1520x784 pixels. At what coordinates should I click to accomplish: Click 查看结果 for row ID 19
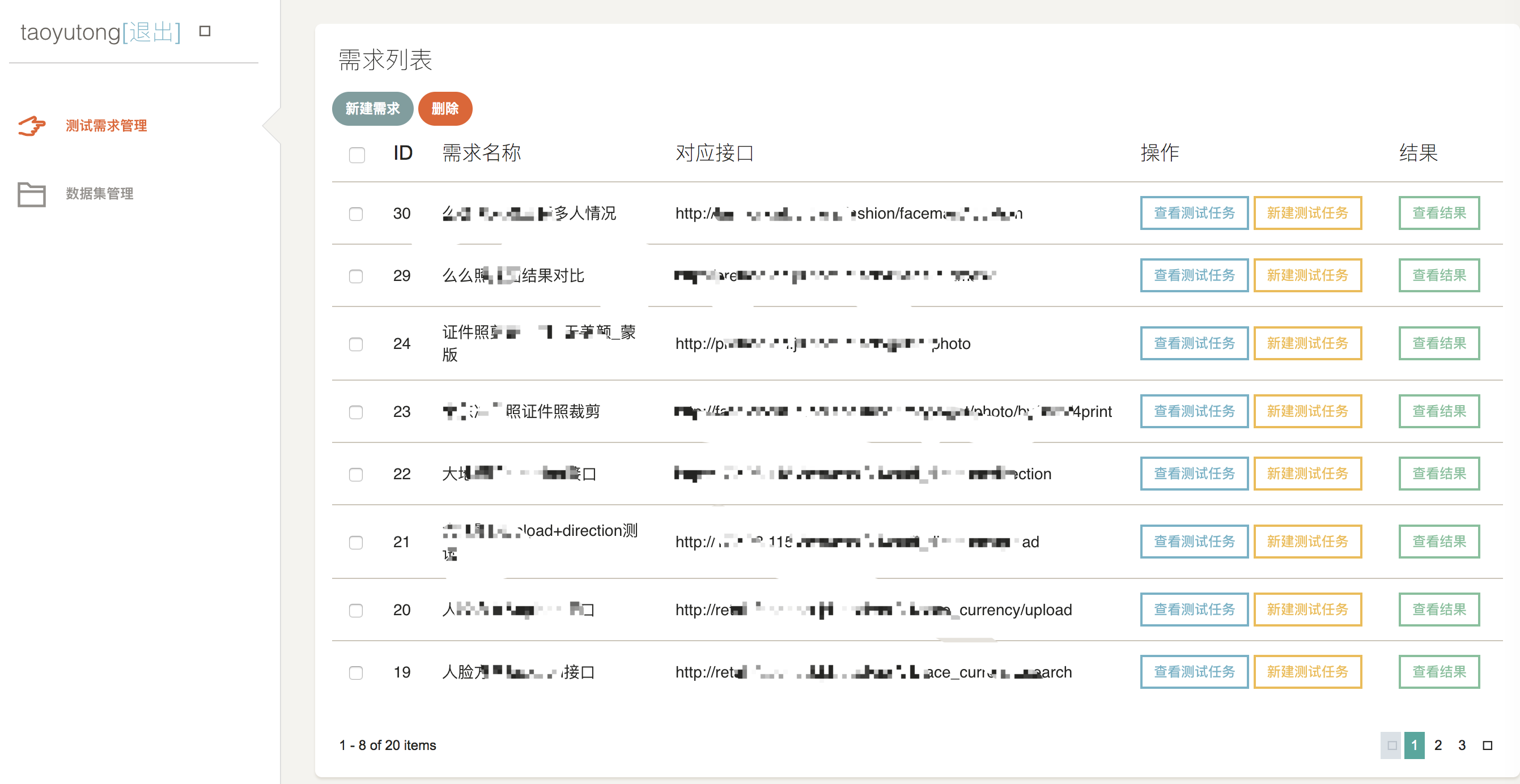[1439, 672]
